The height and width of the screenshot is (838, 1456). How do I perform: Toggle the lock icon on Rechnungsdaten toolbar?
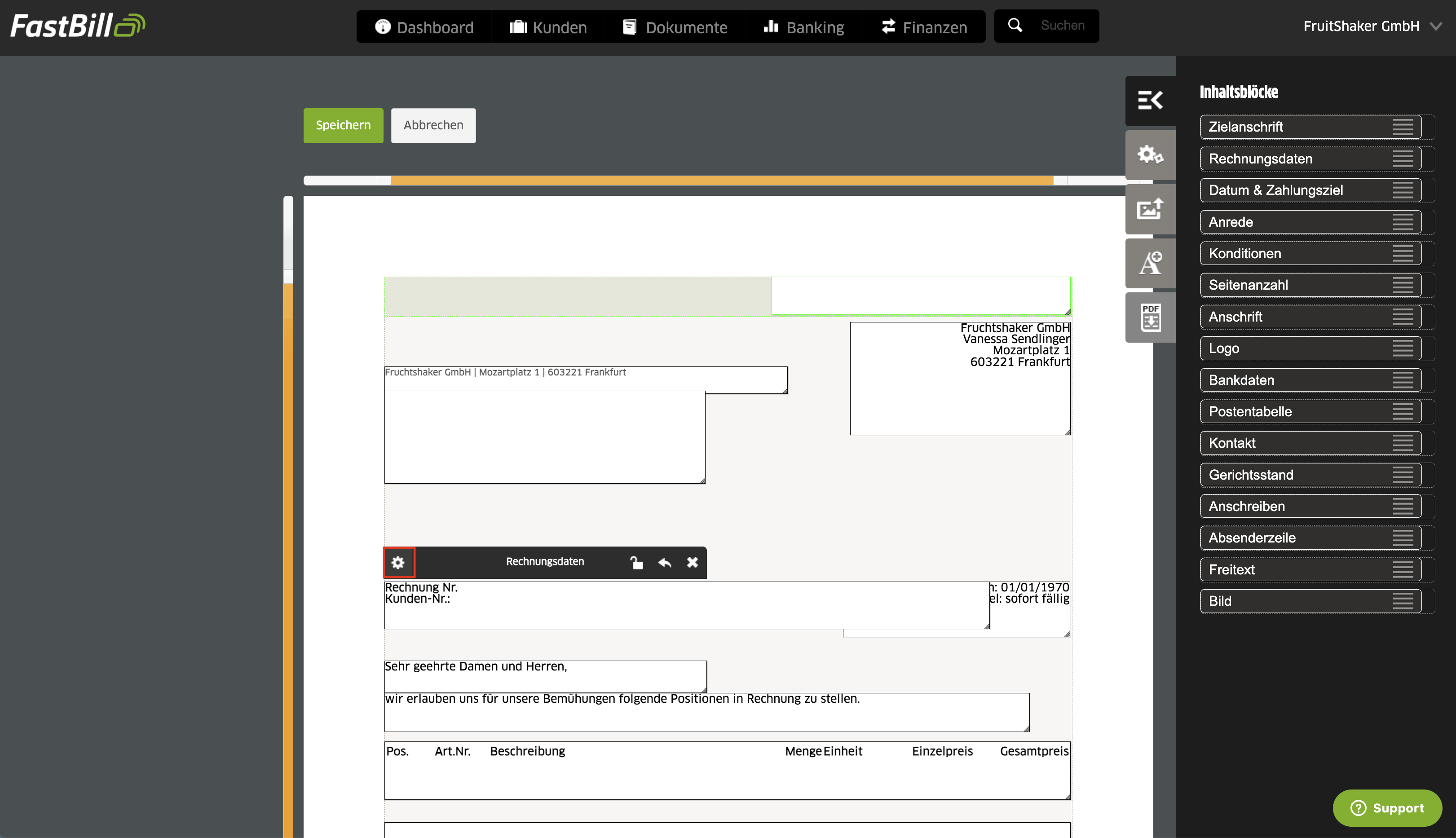coord(636,562)
